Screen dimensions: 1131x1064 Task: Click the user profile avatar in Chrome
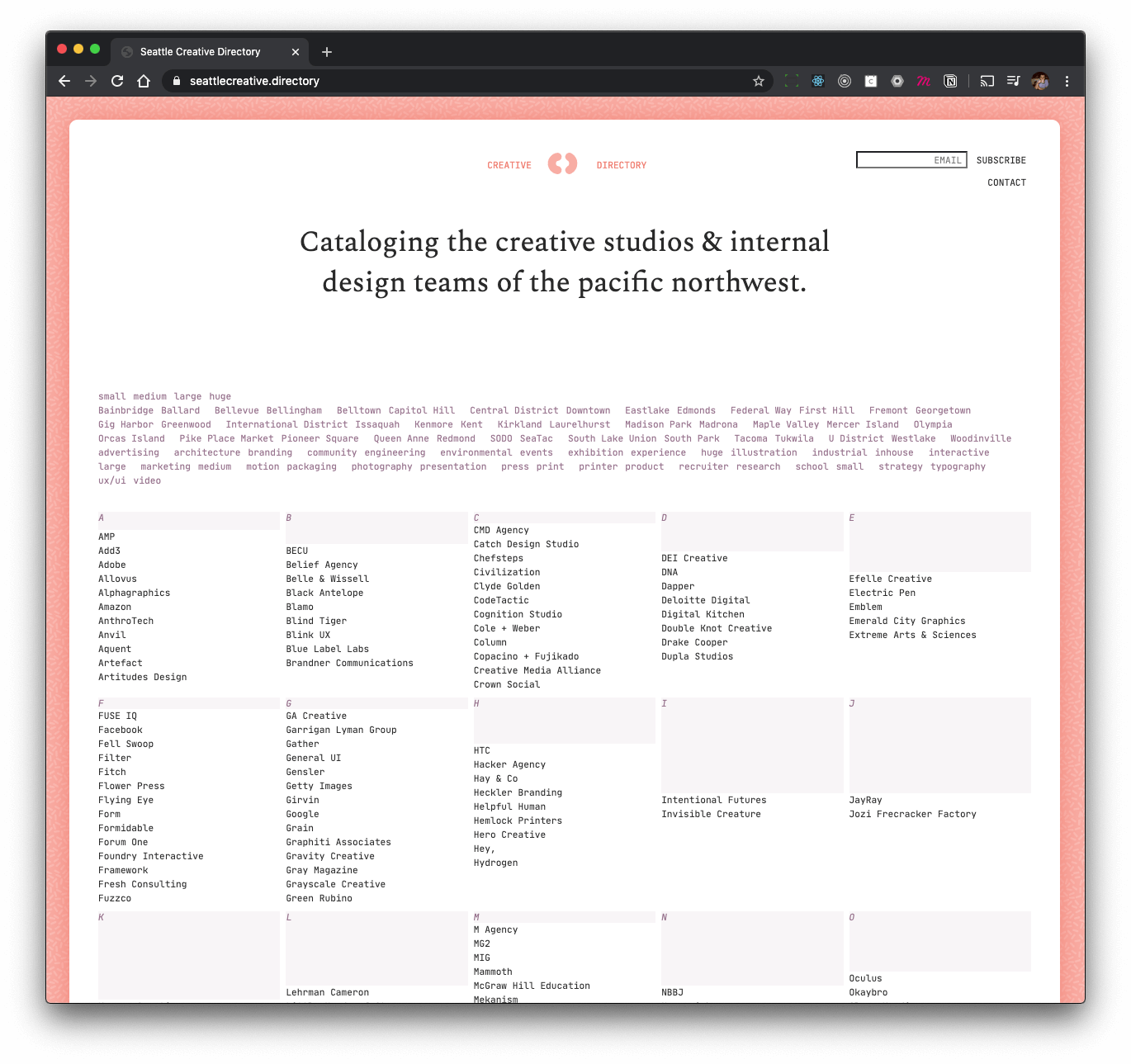coord(1040,81)
